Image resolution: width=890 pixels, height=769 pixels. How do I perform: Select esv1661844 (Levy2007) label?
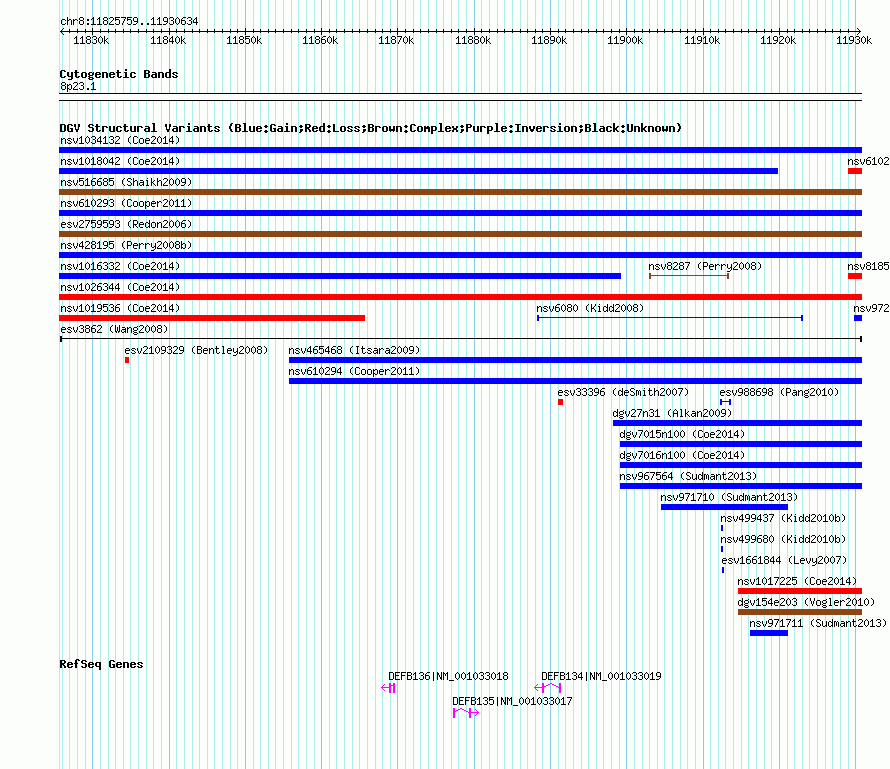pos(784,560)
